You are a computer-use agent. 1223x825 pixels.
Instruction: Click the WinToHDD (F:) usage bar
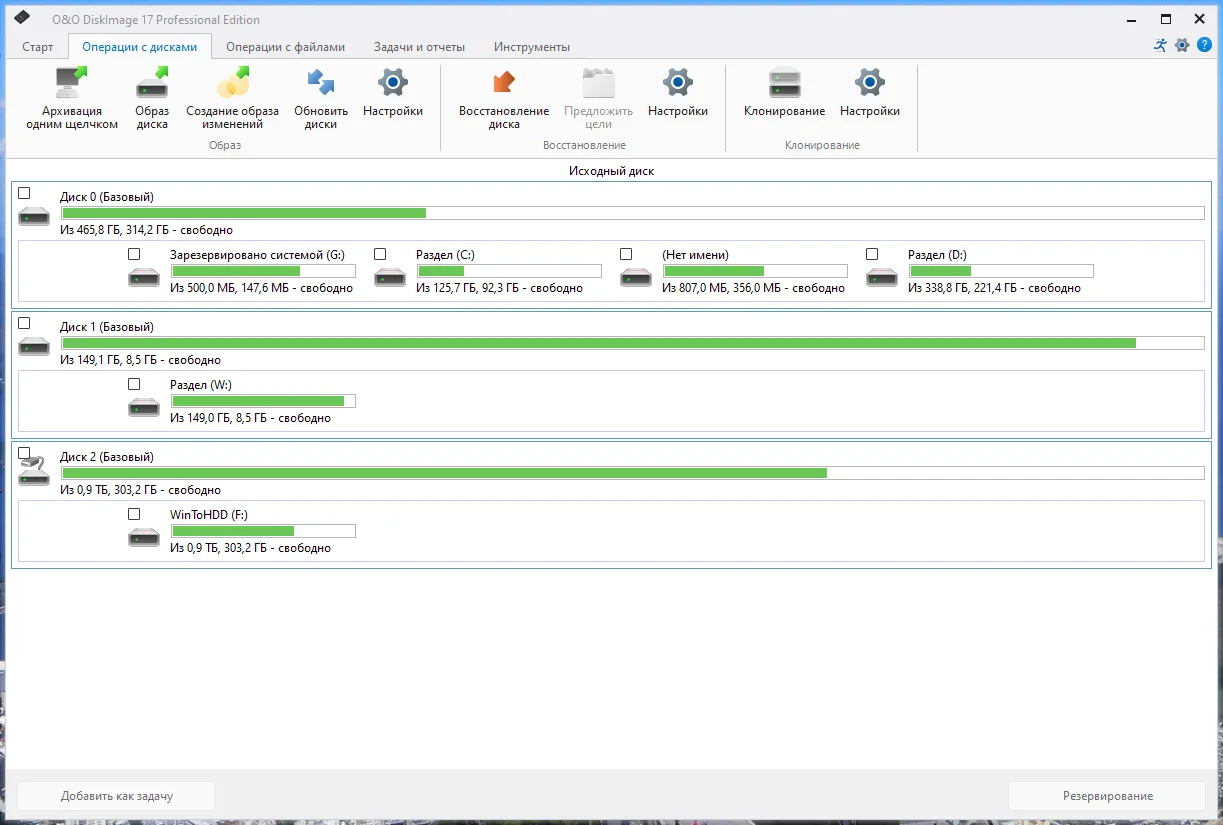coord(263,531)
